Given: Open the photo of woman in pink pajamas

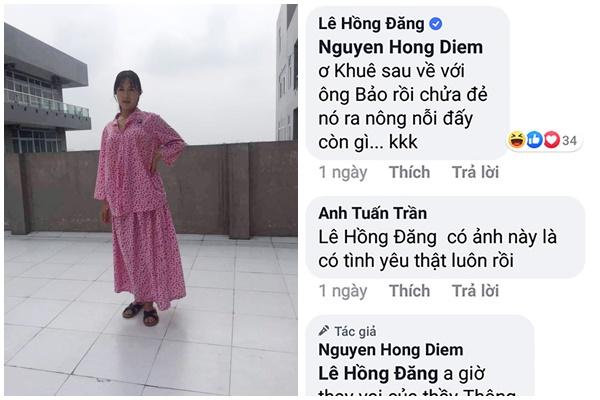Looking at the screenshot, I should [151, 200].
